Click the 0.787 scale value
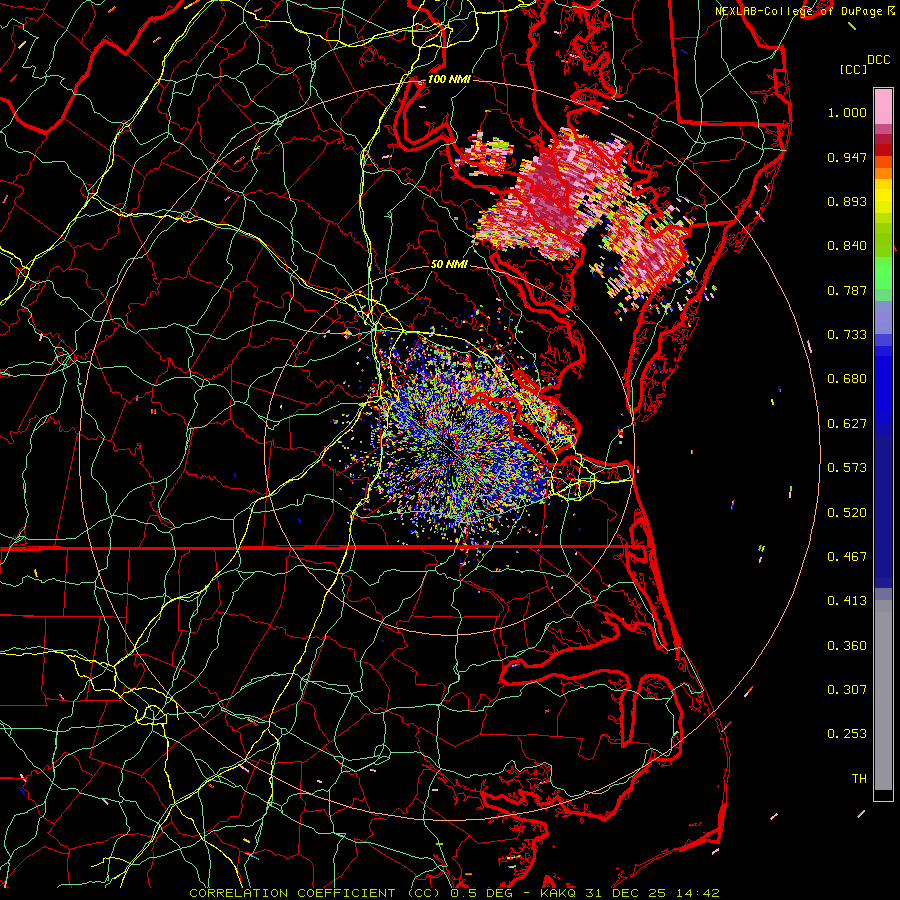This screenshot has width=900, height=900. [847, 290]
